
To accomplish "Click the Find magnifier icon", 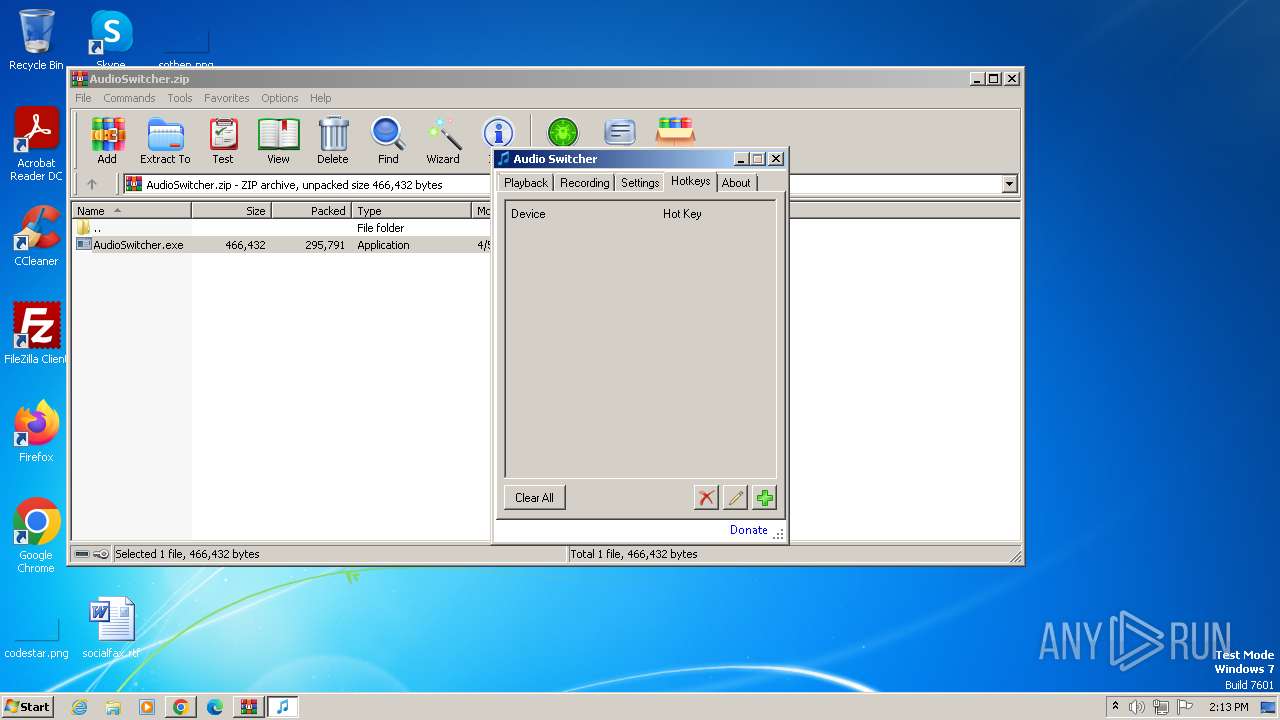I will 388,141.
